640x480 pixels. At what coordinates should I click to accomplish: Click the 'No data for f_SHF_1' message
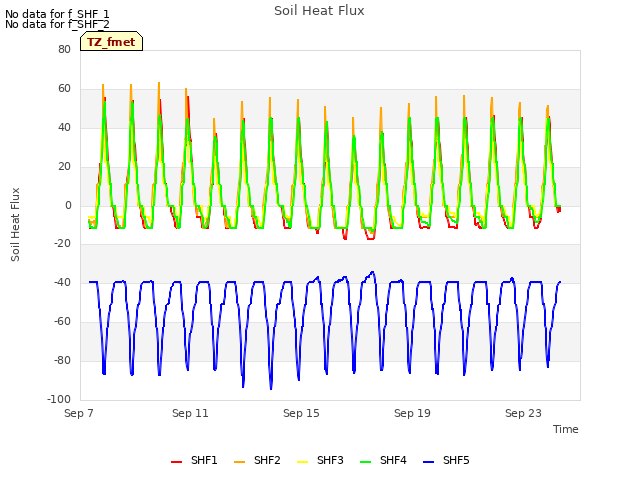coord(57,14)
